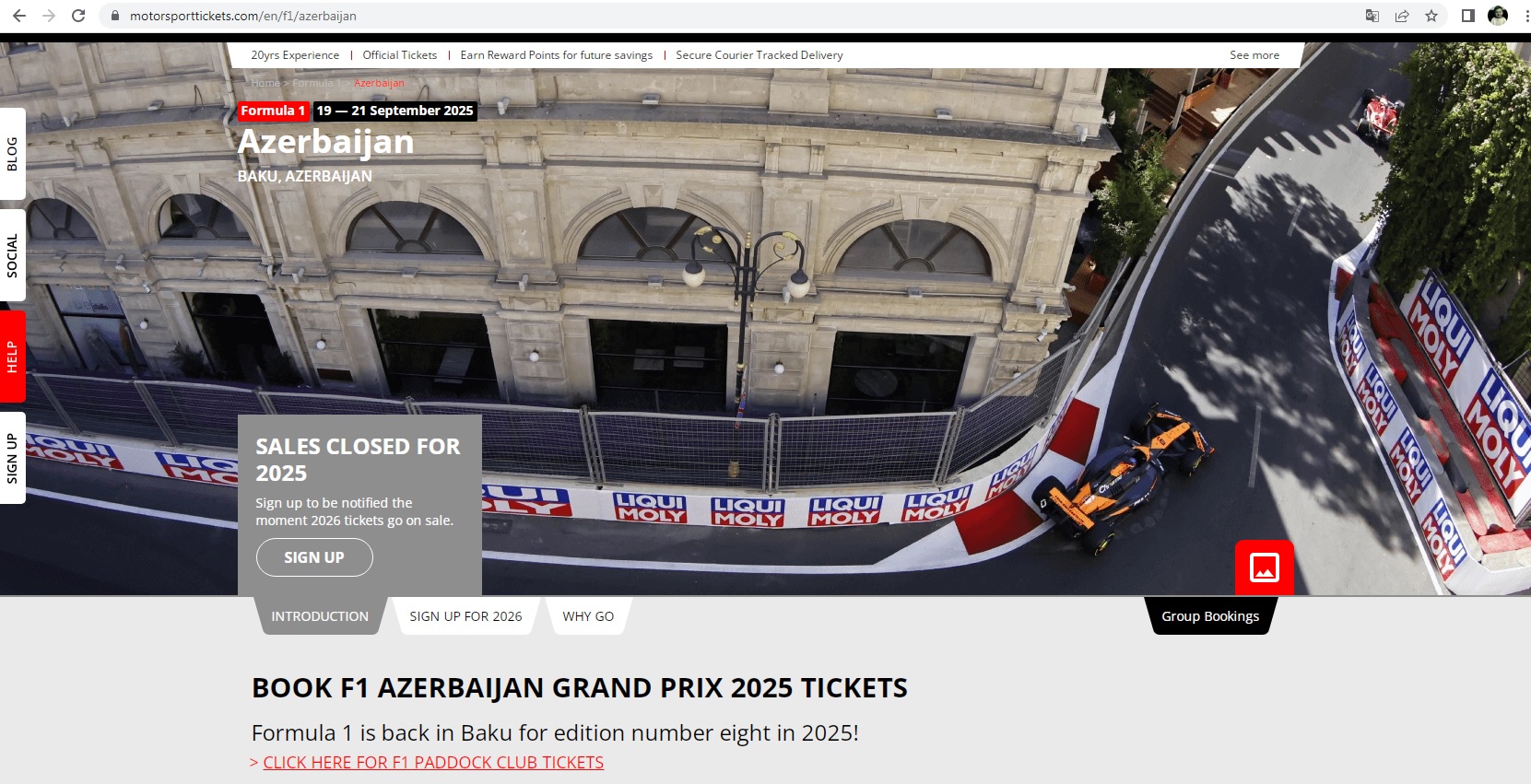Open the SOCIAL side tab
The height and width of the screenshot is (784, 1531).
point(12,255)
